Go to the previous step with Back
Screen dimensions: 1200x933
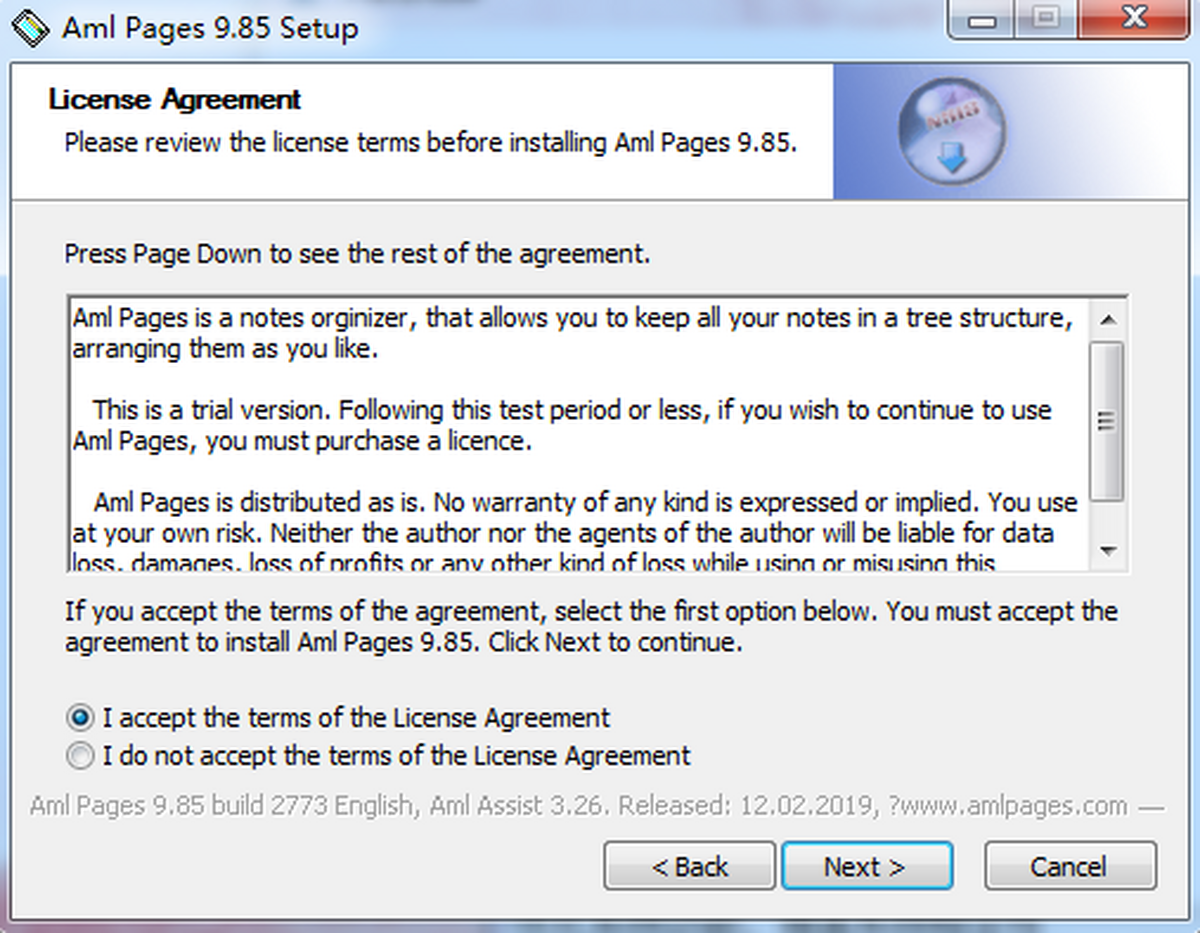689,866
